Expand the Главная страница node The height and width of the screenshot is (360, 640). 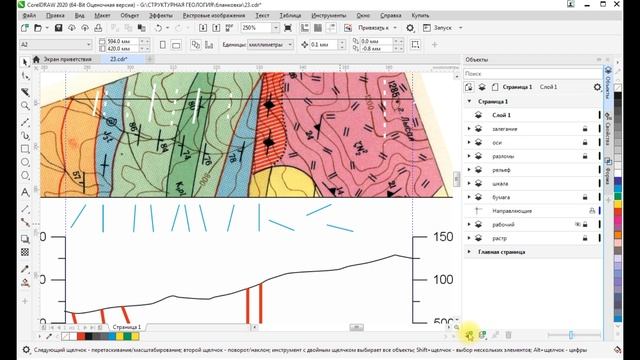point(469,252)
